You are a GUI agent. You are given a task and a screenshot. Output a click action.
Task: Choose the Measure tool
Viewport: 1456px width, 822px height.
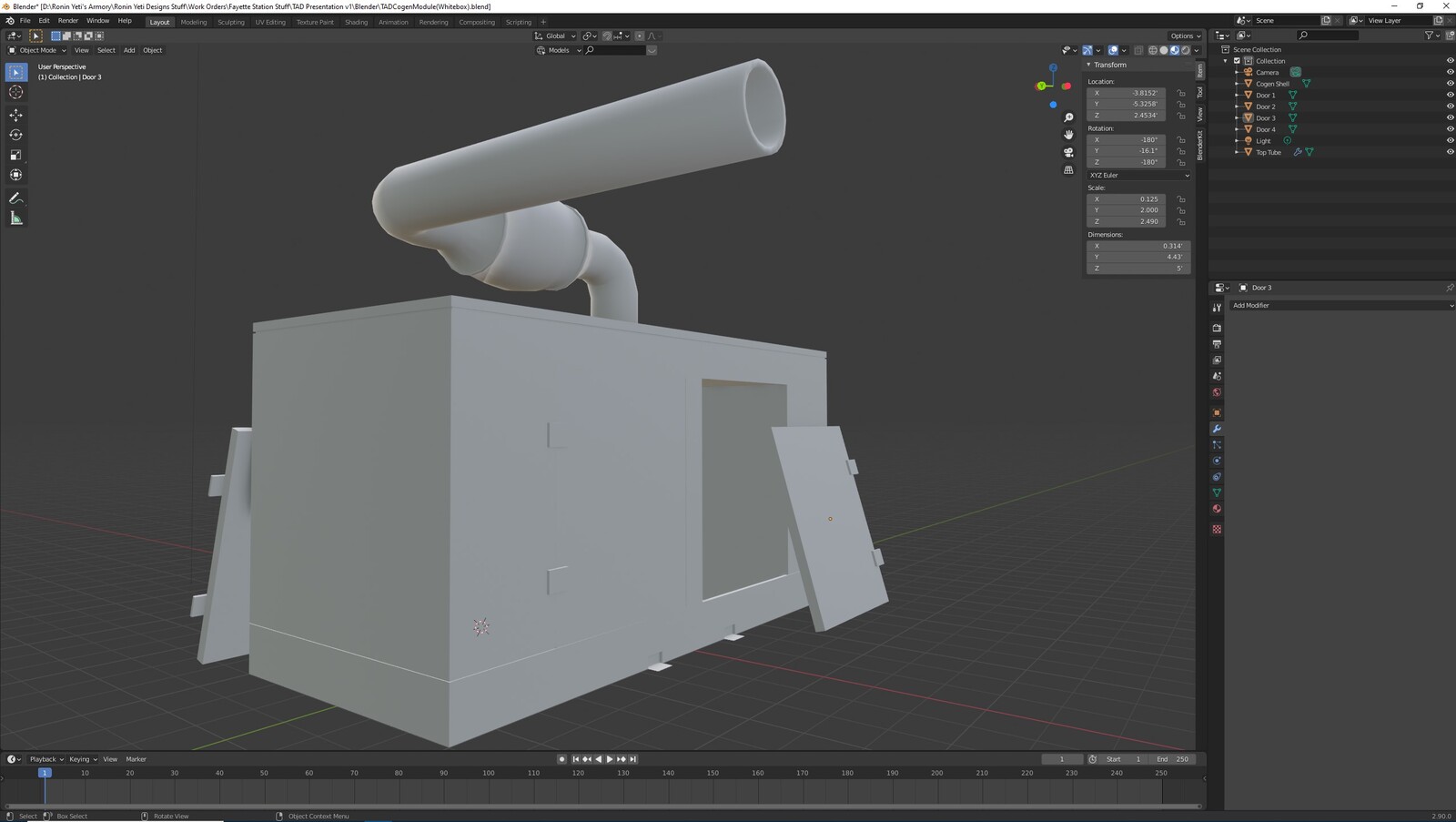16,218
